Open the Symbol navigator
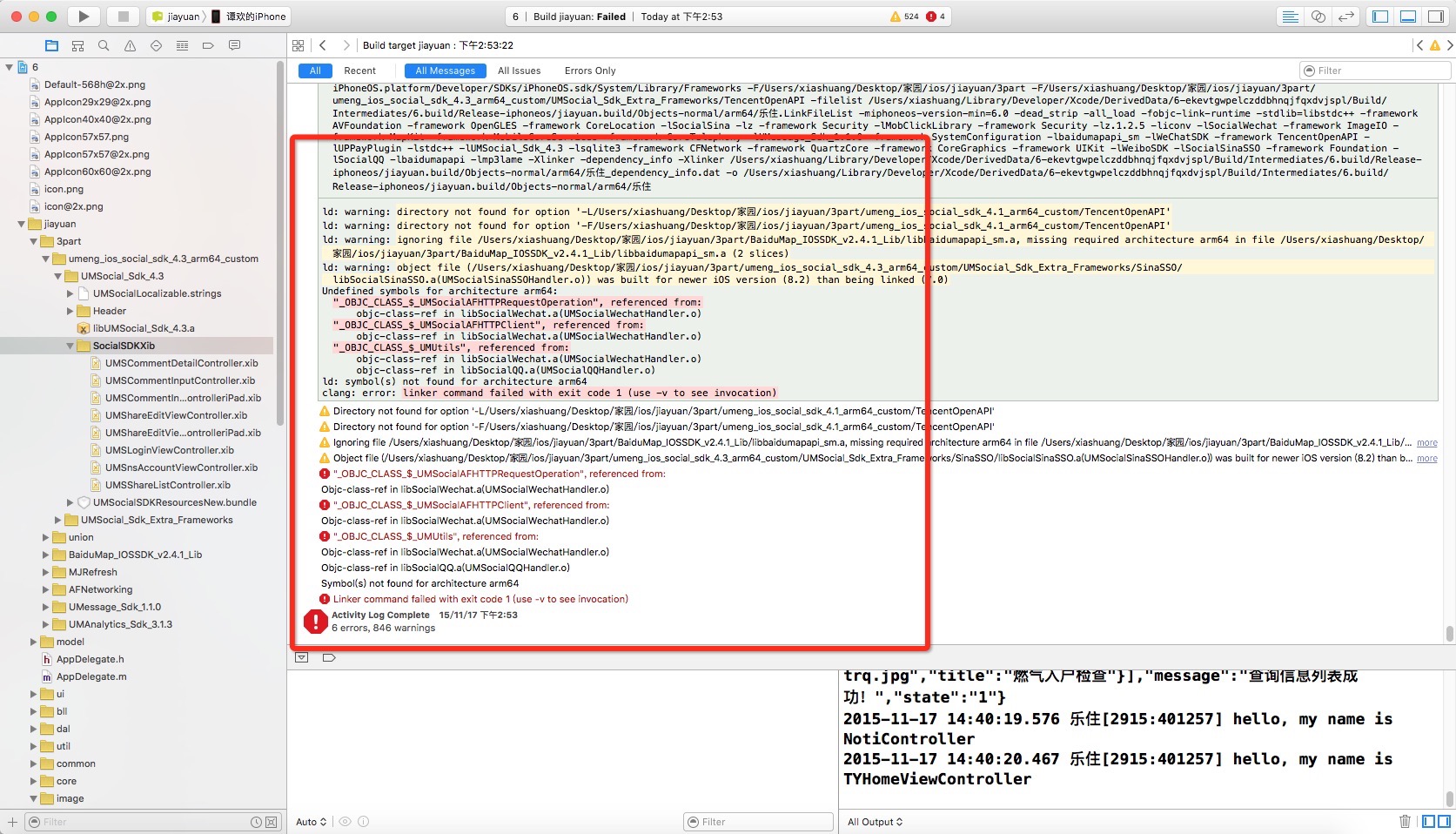1456x834 pixels. click(77, 45)
